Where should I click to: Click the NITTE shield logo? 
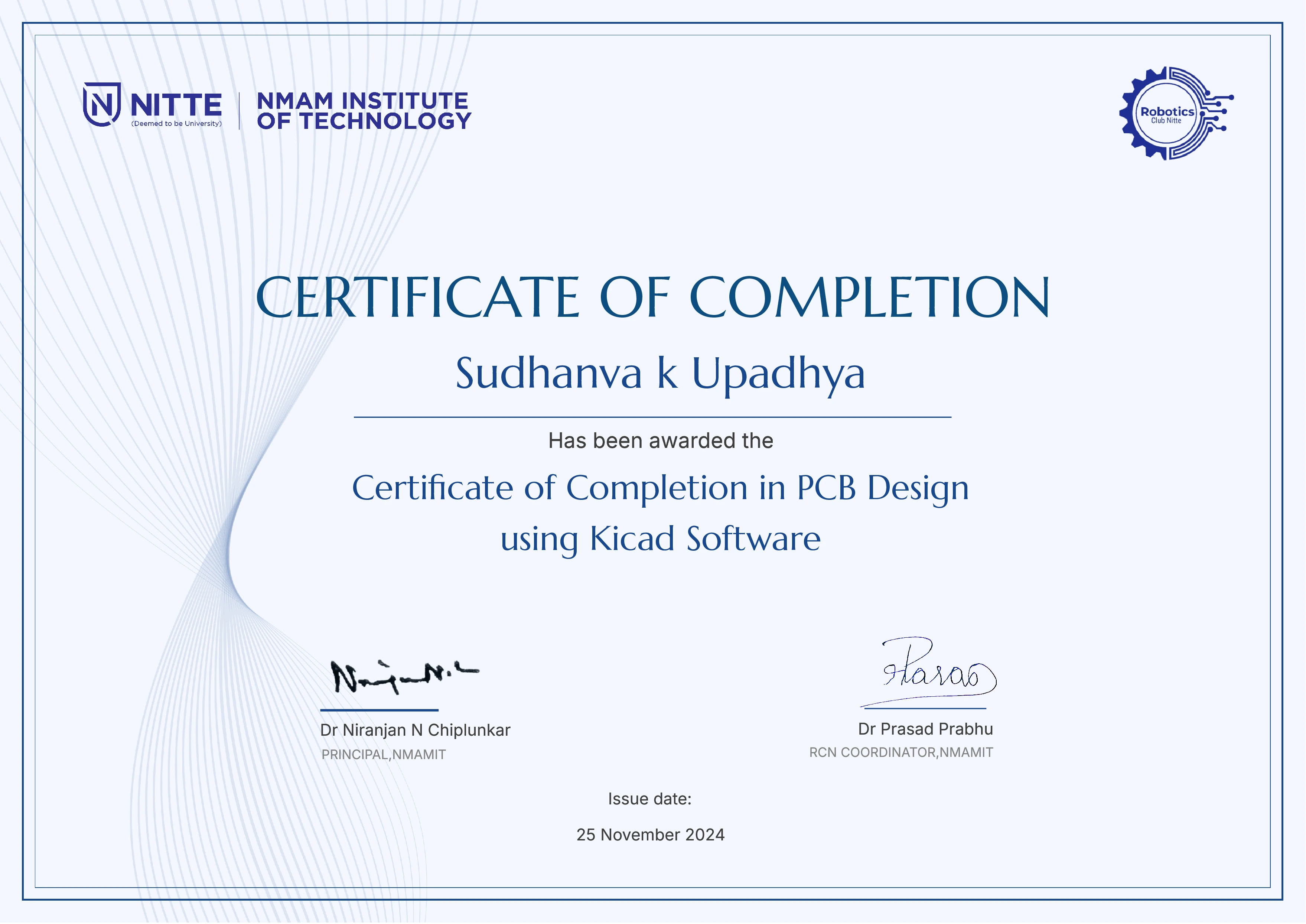click(102, 104)
